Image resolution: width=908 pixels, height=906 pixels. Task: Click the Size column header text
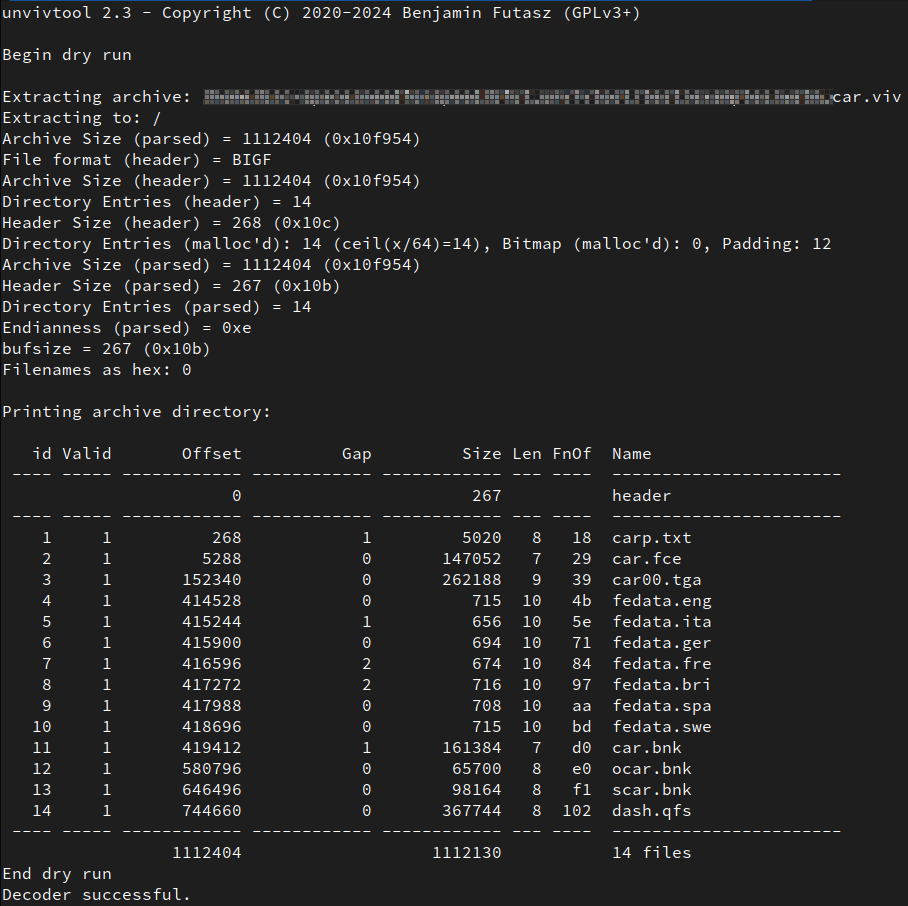[481, 454]
